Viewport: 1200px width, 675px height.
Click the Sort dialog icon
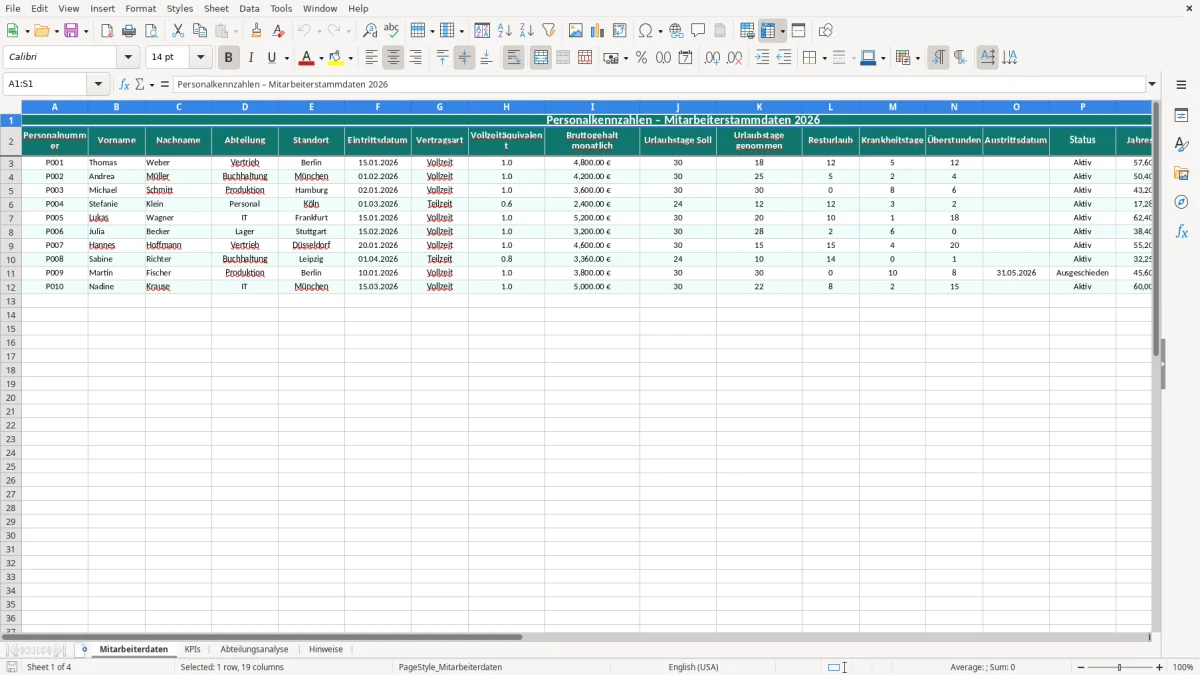click(x=482, y=31)
